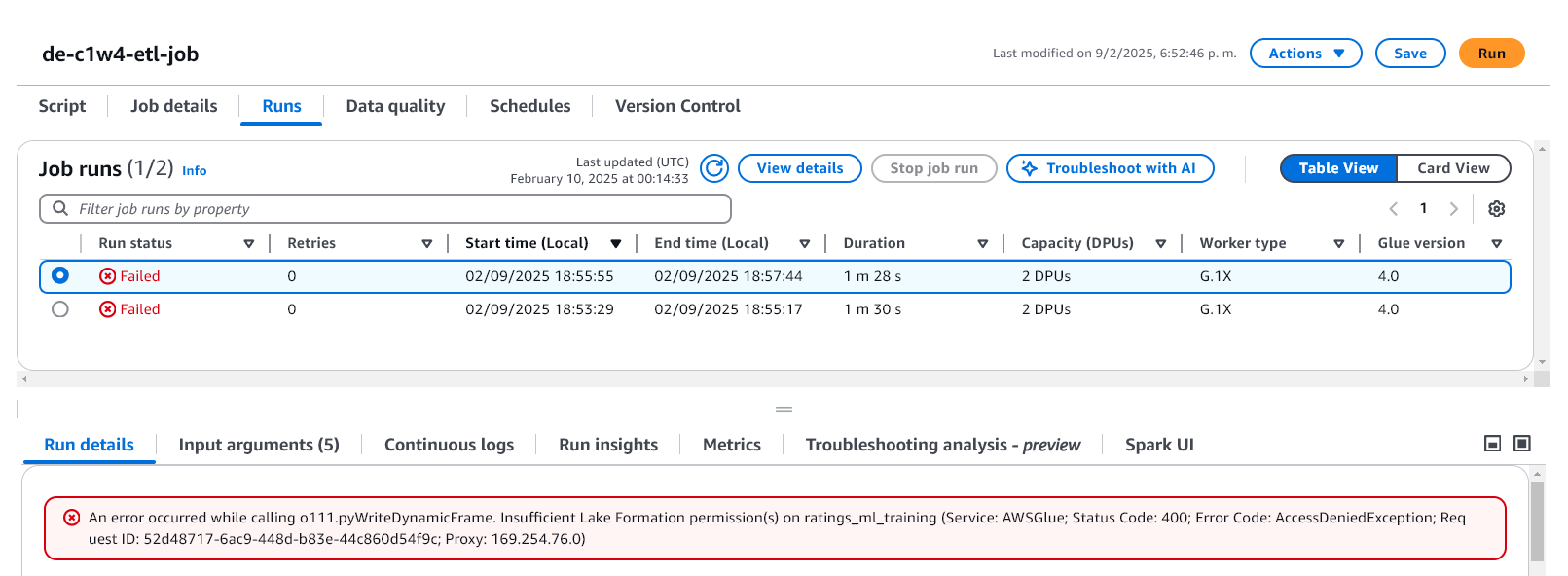Click the error icon in the alert message
Screen dimensions: 1568x576
72,518
